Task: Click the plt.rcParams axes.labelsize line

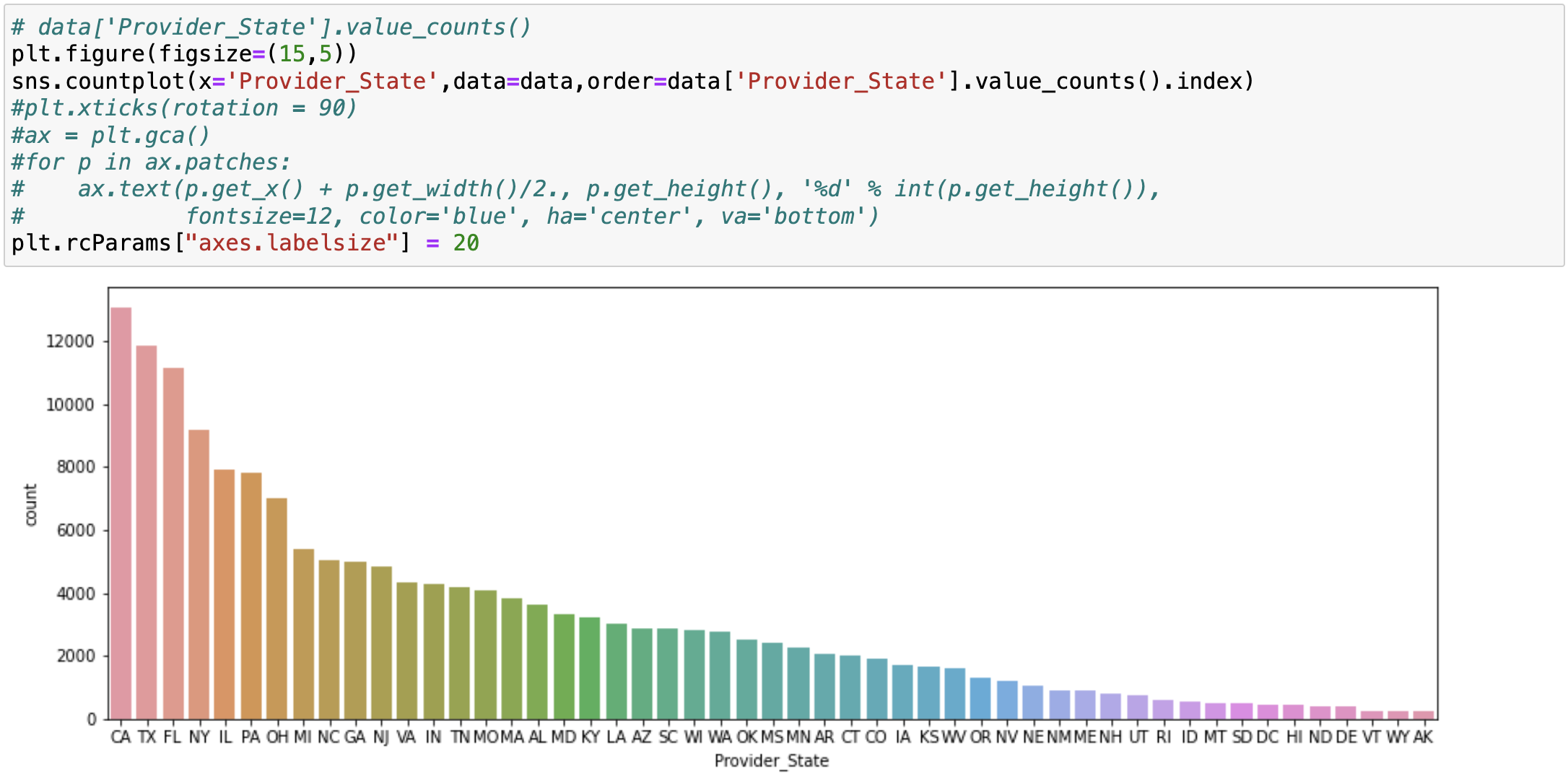Action: 245,243
